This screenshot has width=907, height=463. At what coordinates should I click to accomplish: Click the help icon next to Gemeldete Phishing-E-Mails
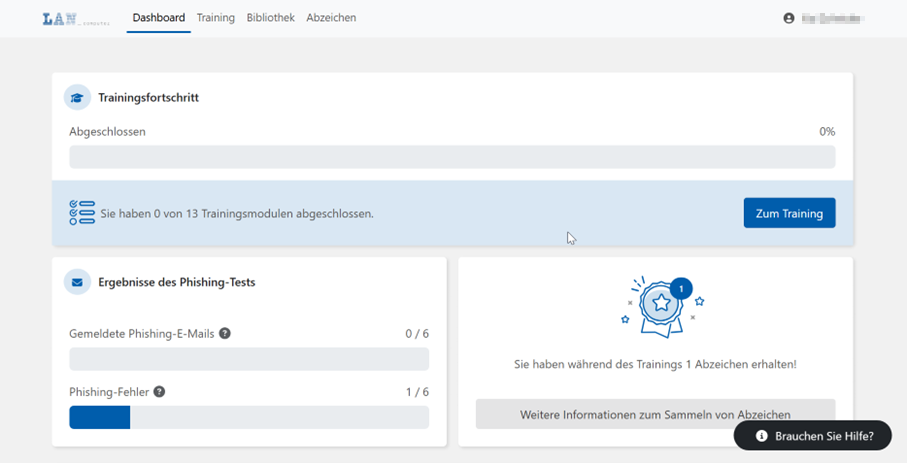(225, 333)
